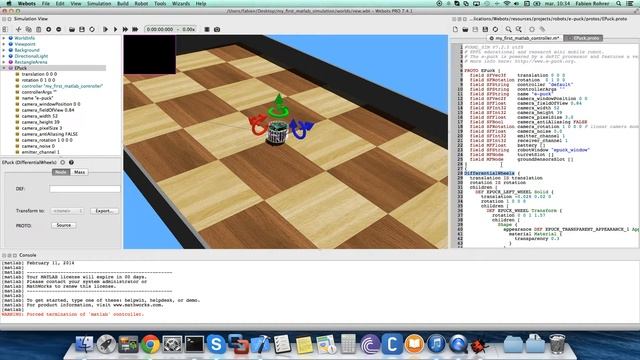This screenshot has width=640, height=360.
Task: Revert the simulation with circular arrow icon
Action: coord(92,29)
